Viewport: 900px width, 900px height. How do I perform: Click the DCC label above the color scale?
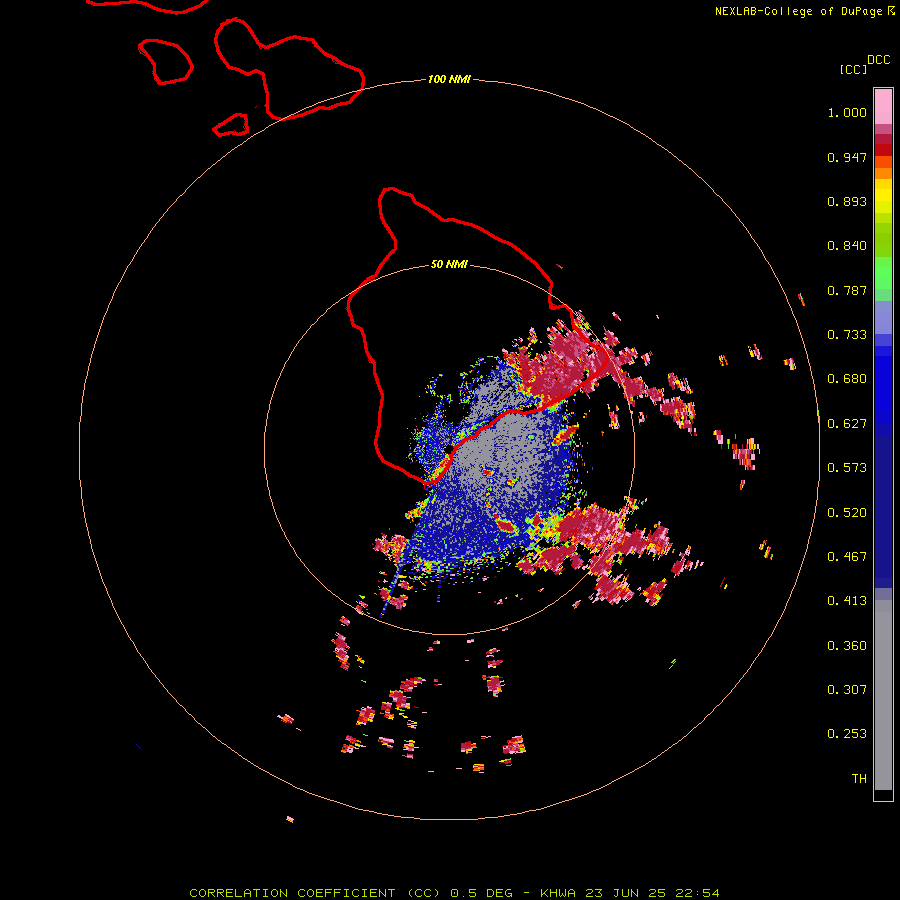[x=878, y=60]
